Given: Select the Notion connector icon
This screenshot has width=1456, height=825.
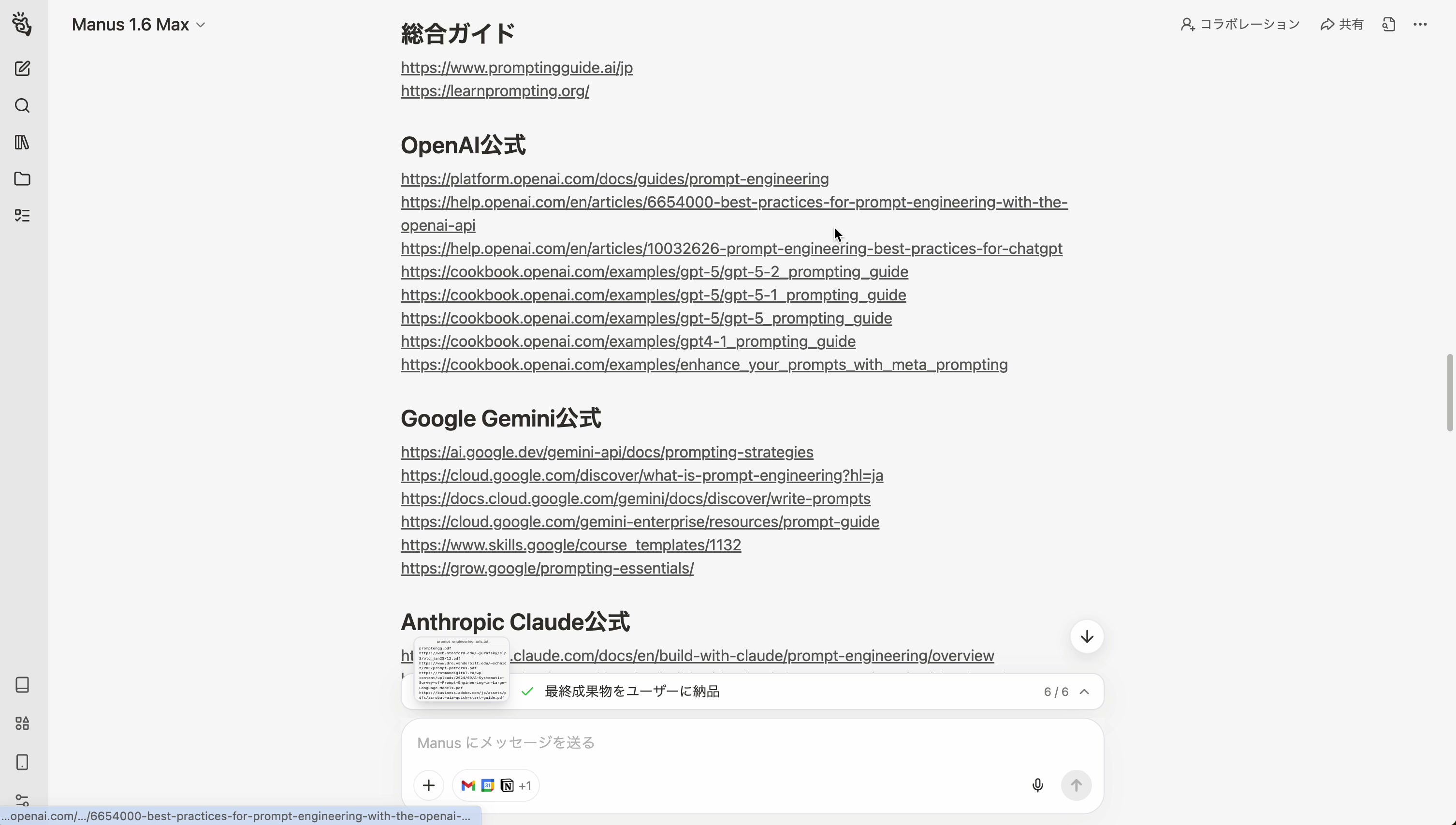Looking at the screenshot, I should 507,785.
